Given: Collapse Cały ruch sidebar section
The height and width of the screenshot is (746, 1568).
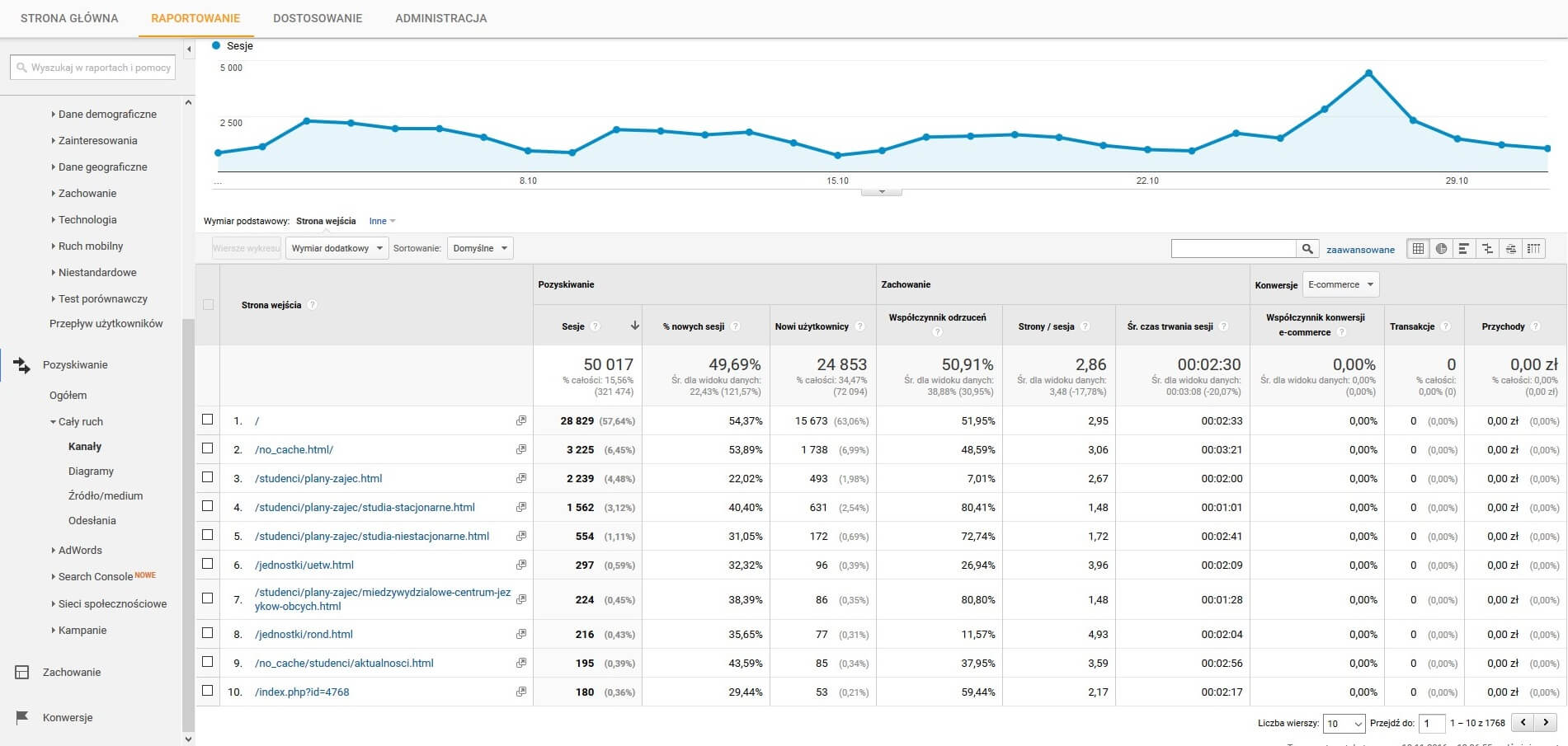Looking at the screenshot, I should (78, 421).
